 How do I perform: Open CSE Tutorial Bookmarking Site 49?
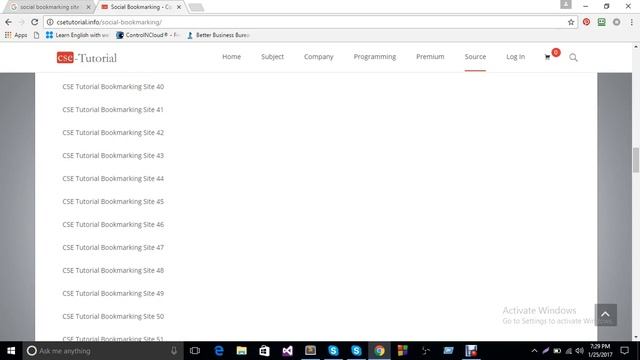pos(113,293)
